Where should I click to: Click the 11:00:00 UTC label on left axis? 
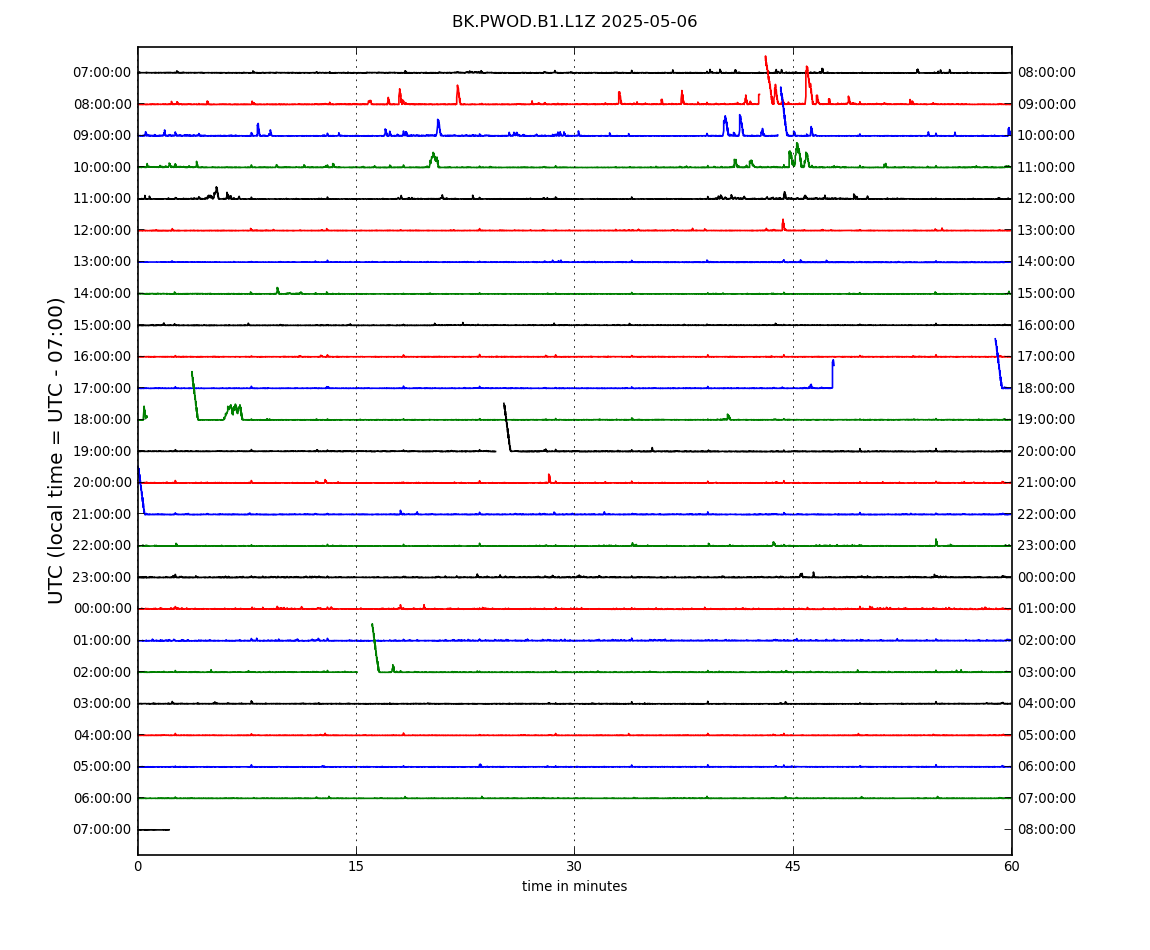102,199
